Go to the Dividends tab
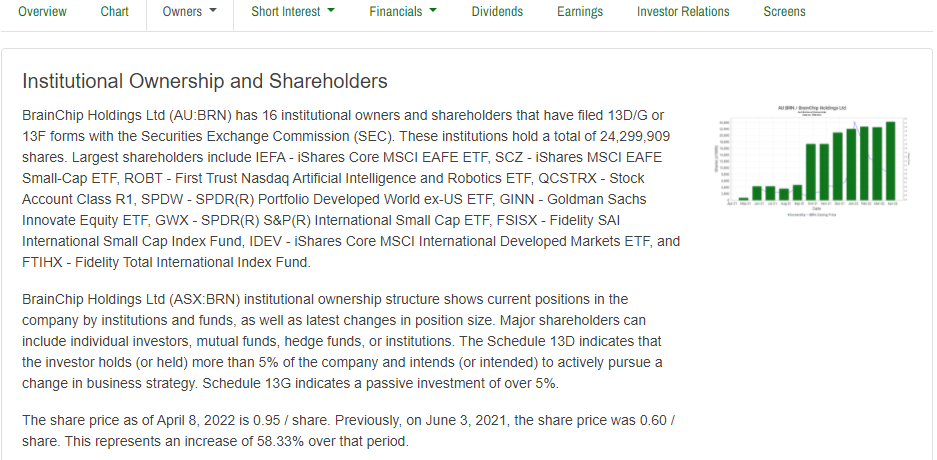 click(497, 12)
